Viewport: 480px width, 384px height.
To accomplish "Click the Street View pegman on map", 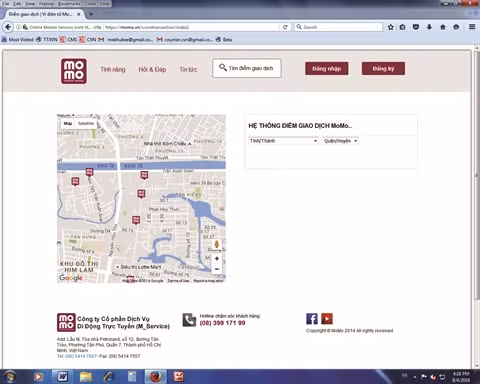I will [x=217, y=244].
